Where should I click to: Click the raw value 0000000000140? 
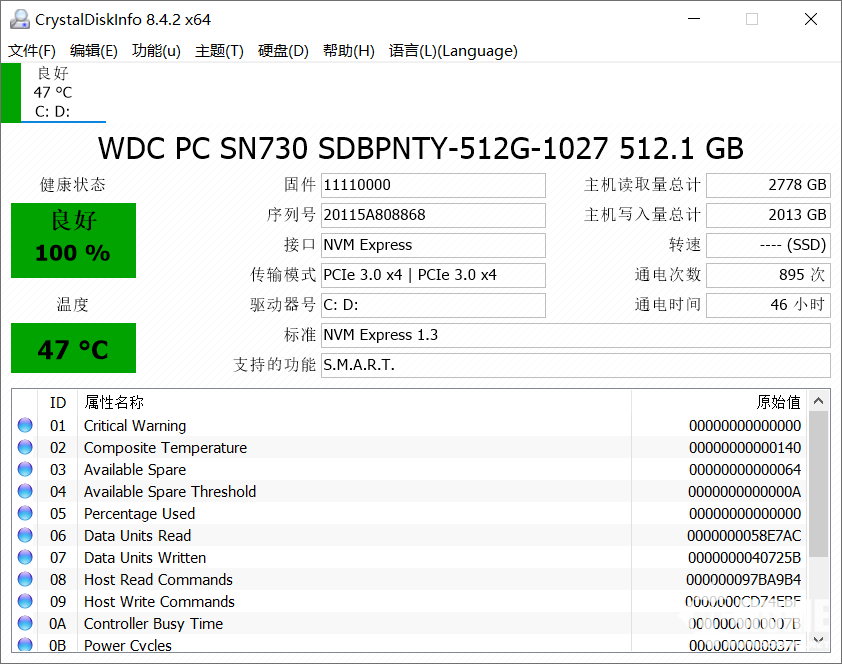[745, 448]
